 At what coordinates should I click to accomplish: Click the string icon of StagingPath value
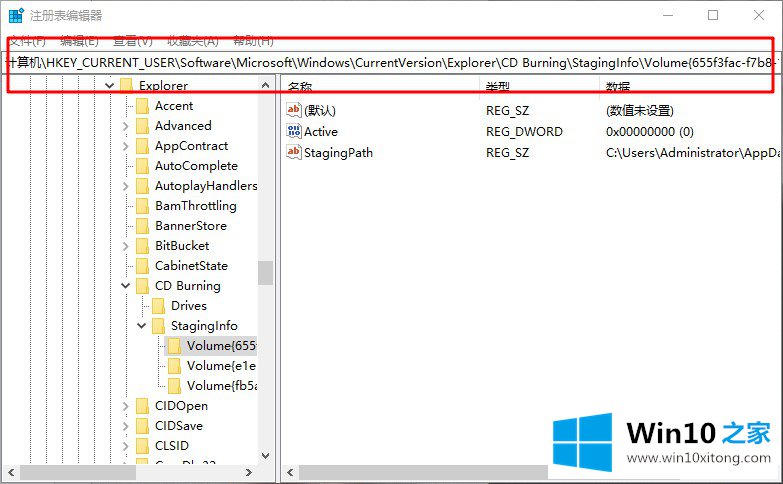click(x=294, y=152)
